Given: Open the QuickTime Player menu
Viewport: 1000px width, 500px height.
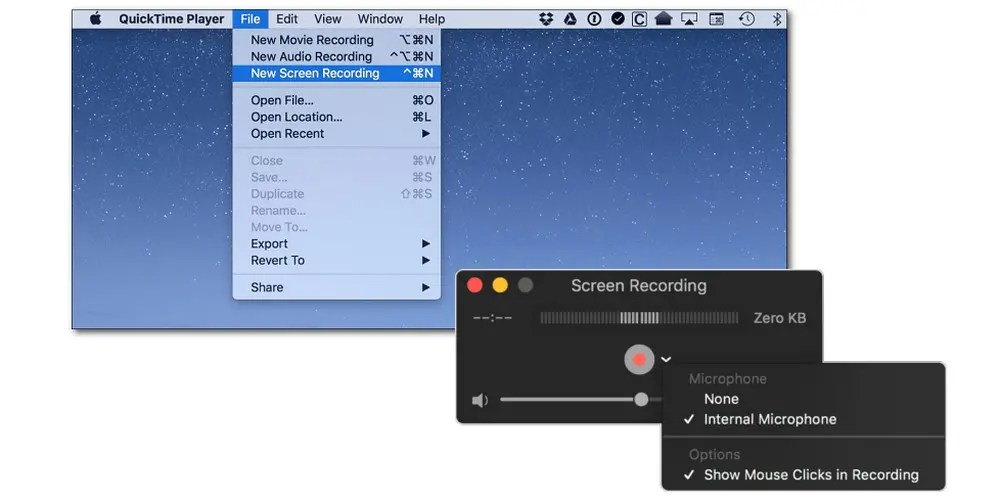Looking at the screenshot, I should coord(172,19).
